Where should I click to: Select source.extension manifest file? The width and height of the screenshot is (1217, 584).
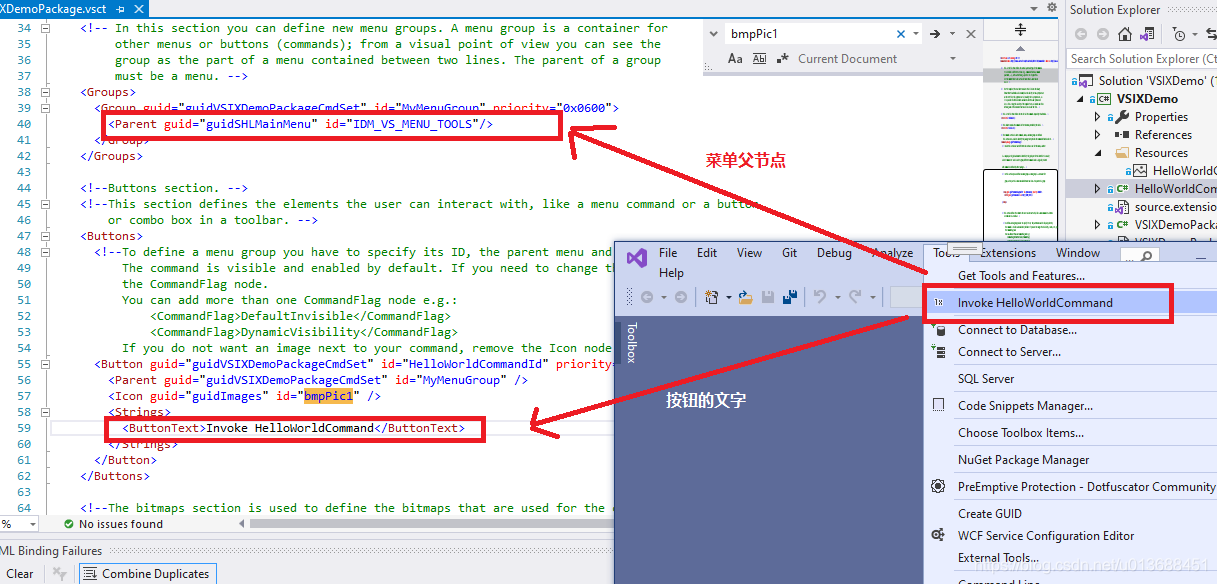(x=1175, y=207)
